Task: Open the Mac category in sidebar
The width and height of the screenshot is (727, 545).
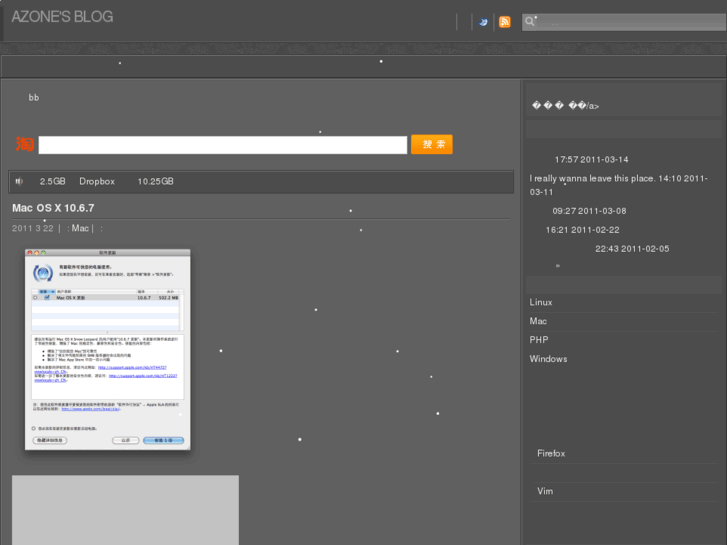Action: (x=538, y=321)
